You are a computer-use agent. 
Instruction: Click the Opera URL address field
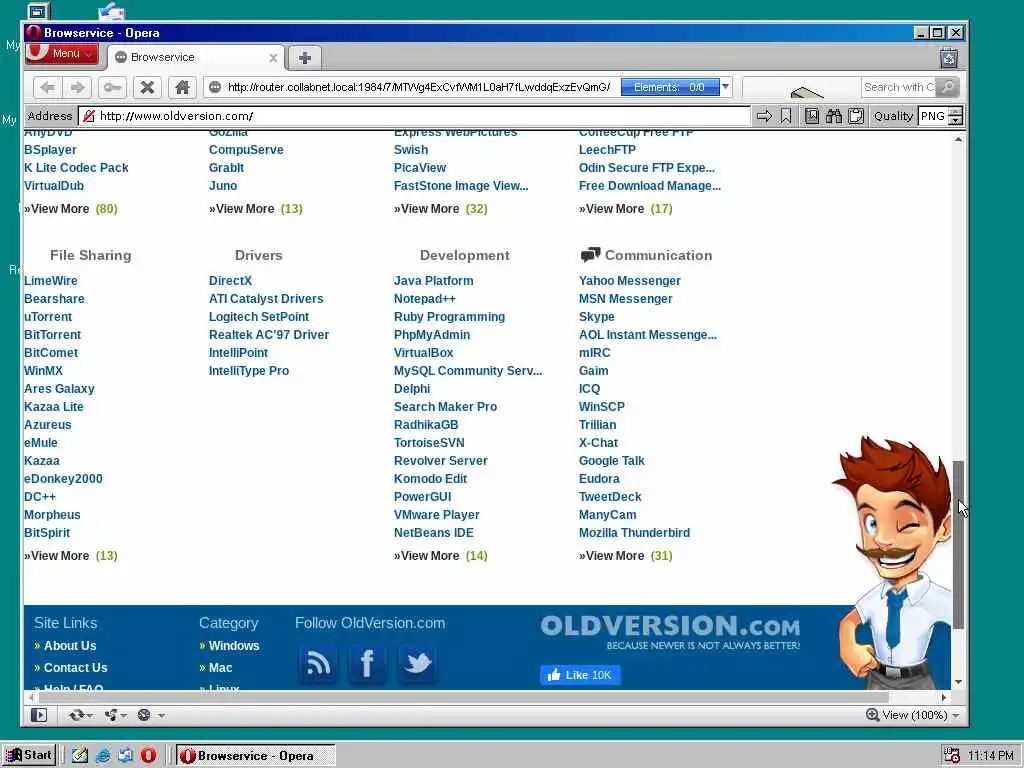point(418,87)
